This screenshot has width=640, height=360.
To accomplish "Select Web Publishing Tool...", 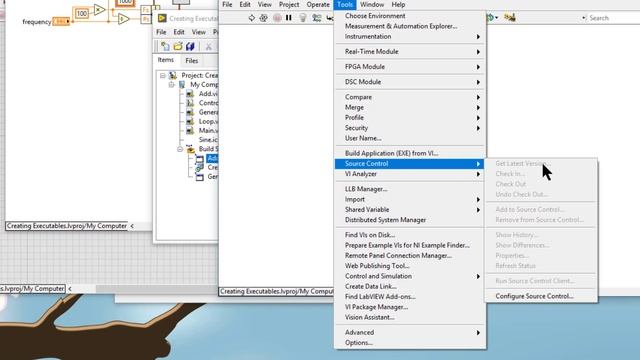I will click(x=377, y=266).
